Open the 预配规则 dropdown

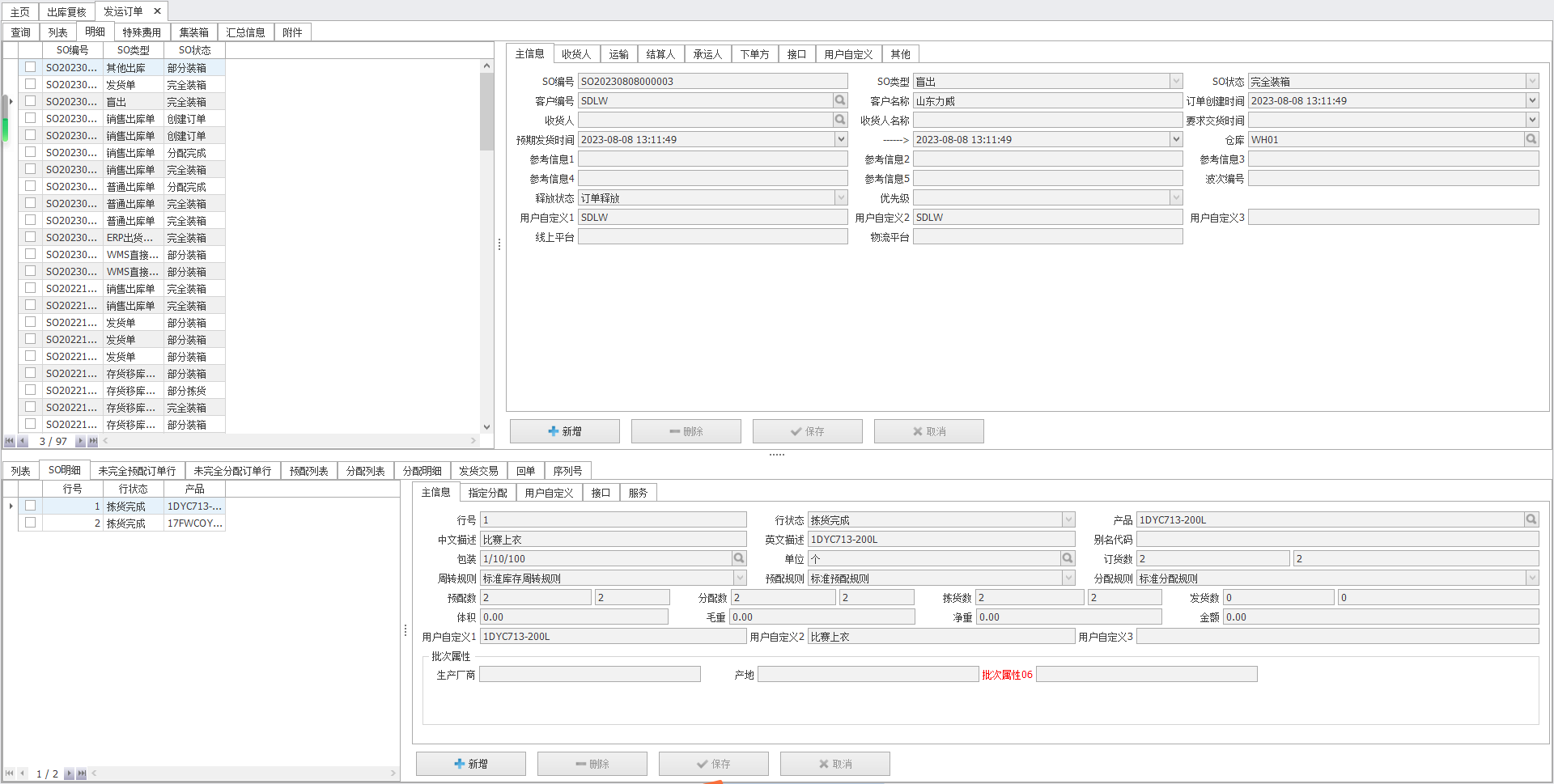[x=1068, y=578]
